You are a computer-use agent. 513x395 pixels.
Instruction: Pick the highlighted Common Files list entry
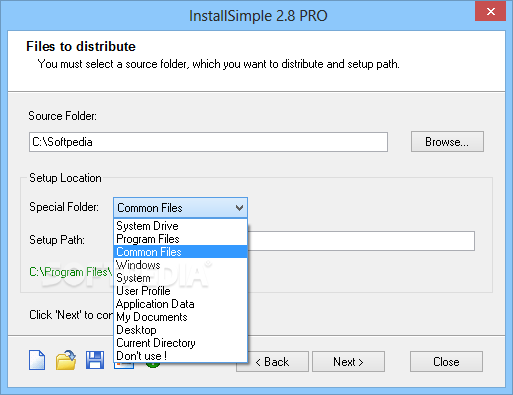click(x=180, y=252)
